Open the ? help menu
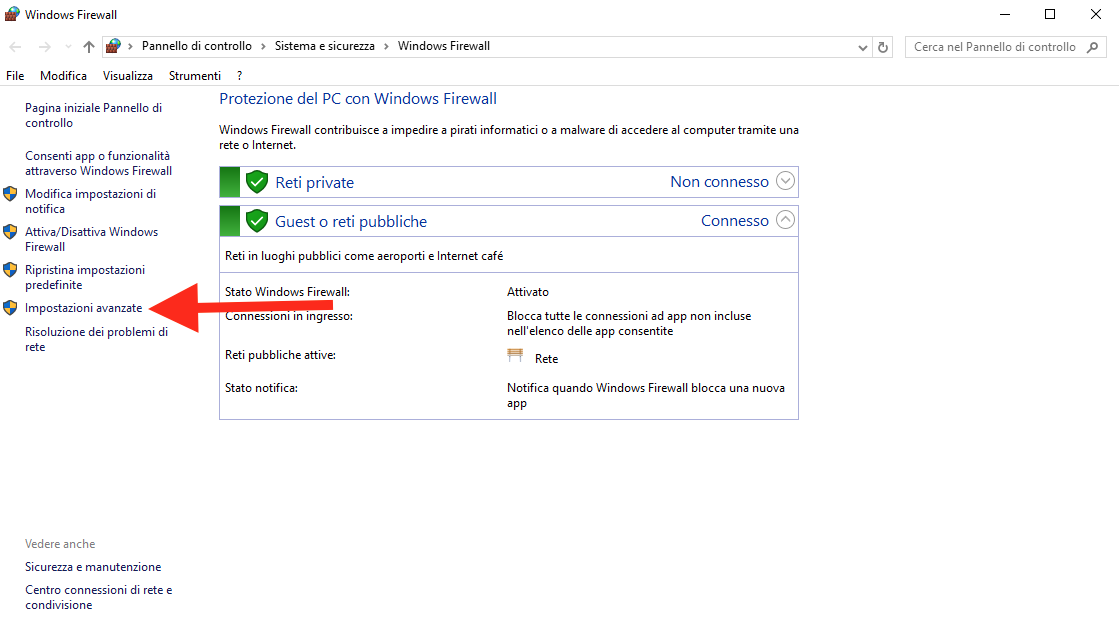1119x630 pixels. tap(240, 76)
